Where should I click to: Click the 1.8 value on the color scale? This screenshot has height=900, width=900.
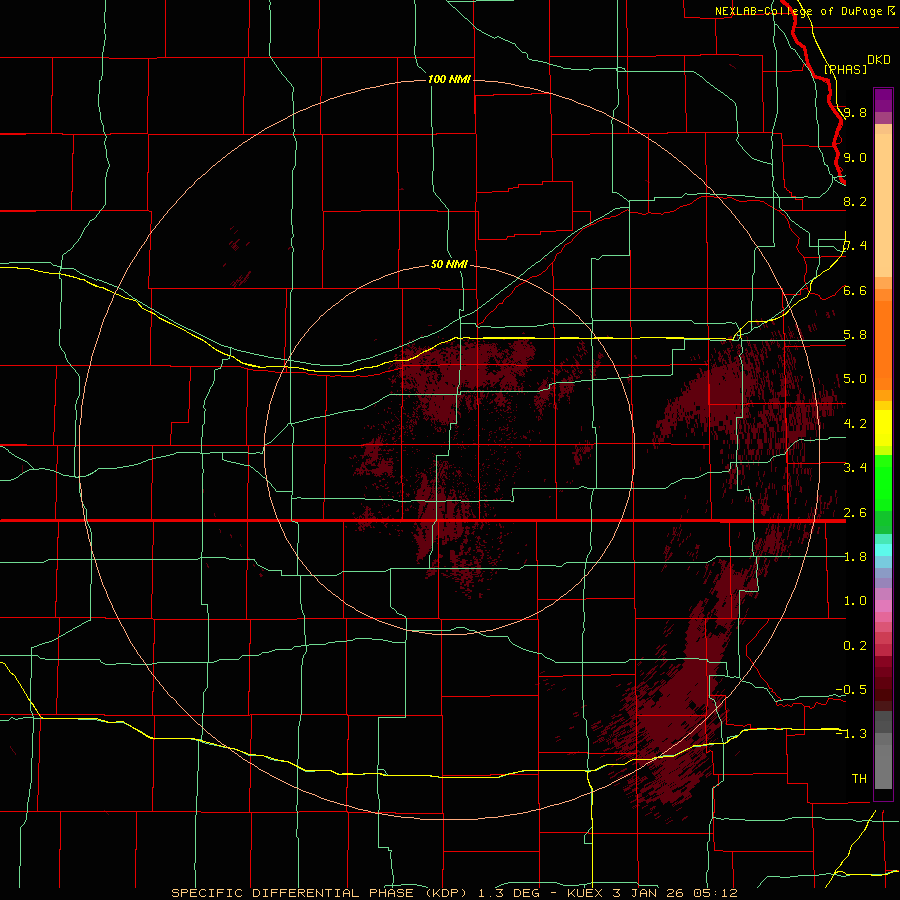click(855, 557)
